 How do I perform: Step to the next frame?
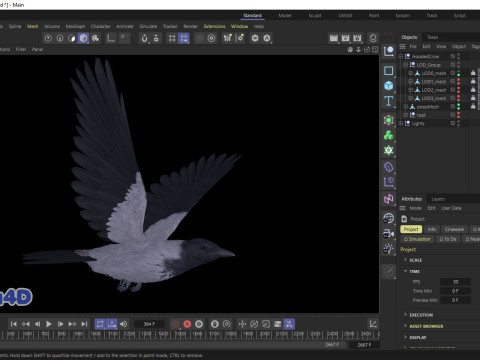pyautogui.click(x=60, y=324)
